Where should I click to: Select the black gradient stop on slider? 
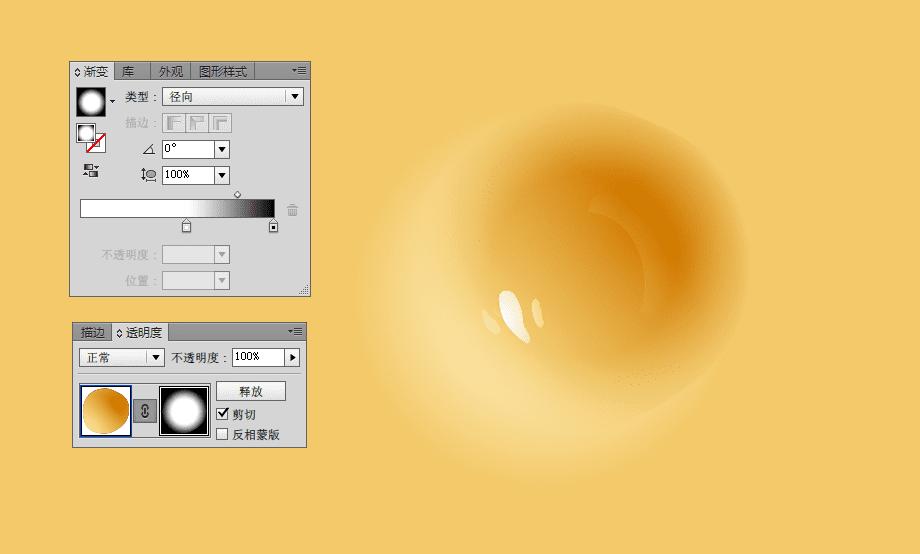pos(273,227)
